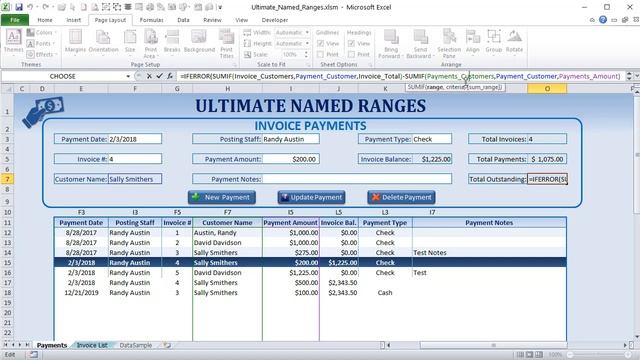Switch to the Formulas ribbon tab
This screenshot has width=640, height=360.
151,20
